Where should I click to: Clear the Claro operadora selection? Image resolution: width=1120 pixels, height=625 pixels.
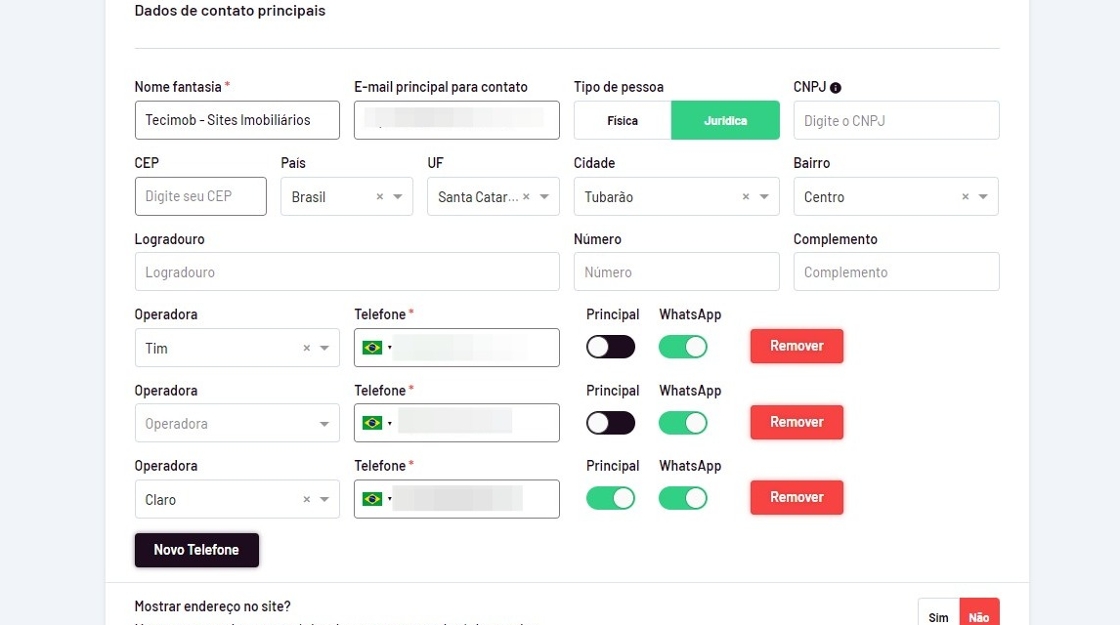point(307,500)
